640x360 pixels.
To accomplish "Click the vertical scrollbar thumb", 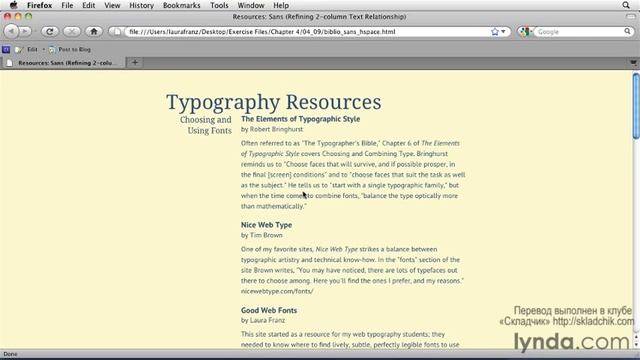I will coord(636,107).
